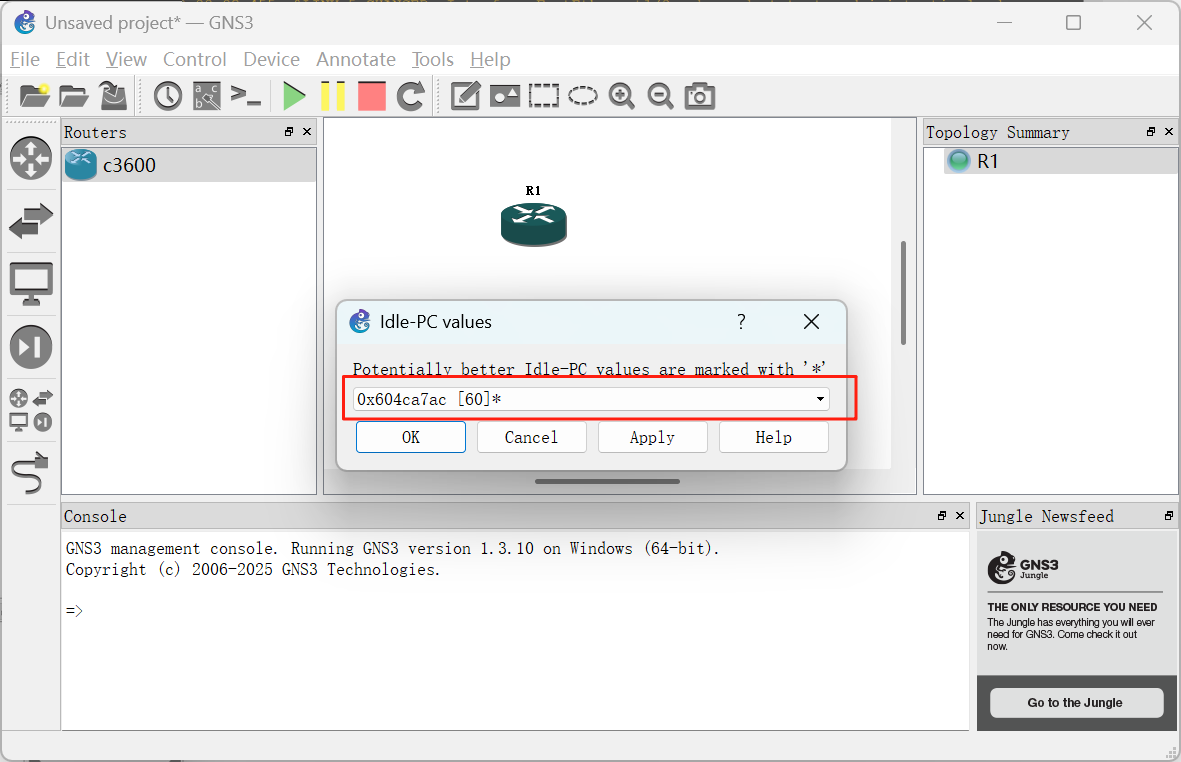Reload all devices icon
Screen dimensions: 1181x762
coord(410,96)
